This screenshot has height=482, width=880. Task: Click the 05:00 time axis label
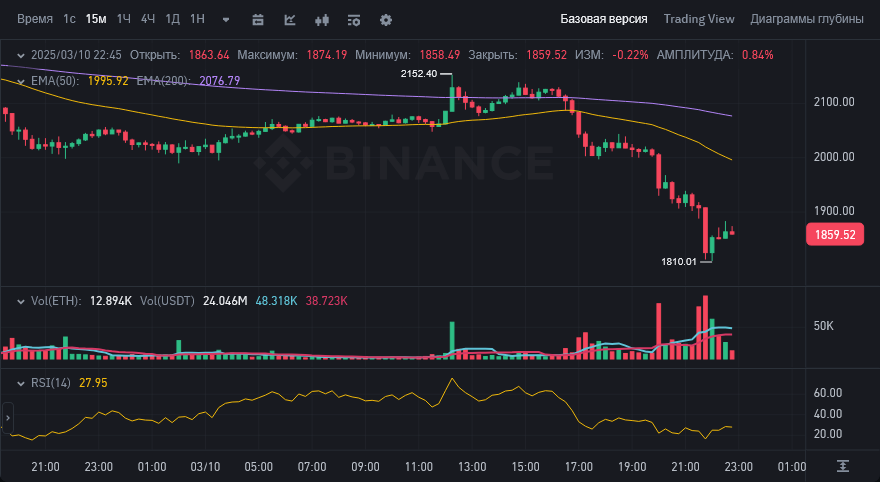(x=258, y=467)
